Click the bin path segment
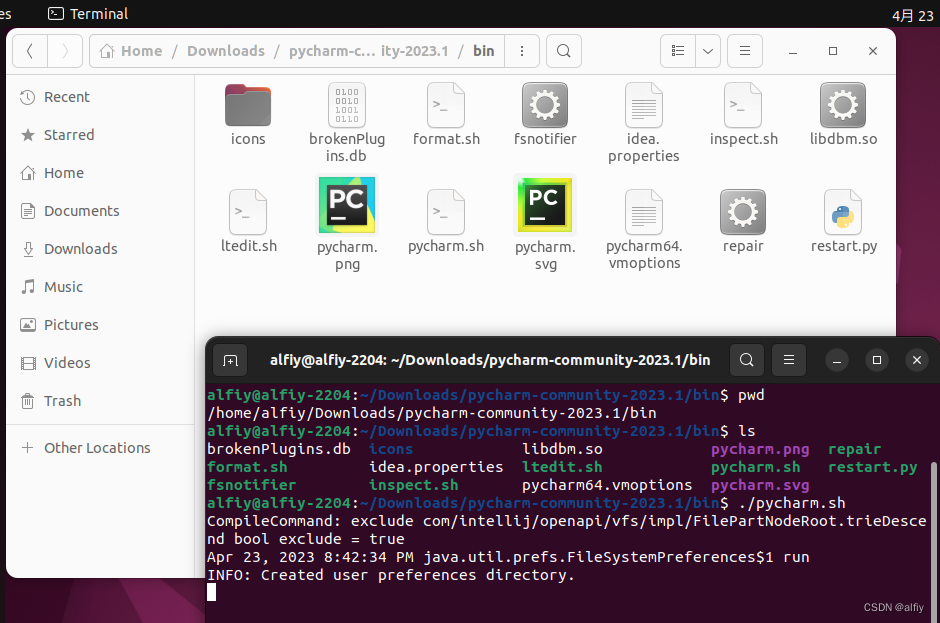Viewport: 940px width, 623px height. click(x=483, y=51)
